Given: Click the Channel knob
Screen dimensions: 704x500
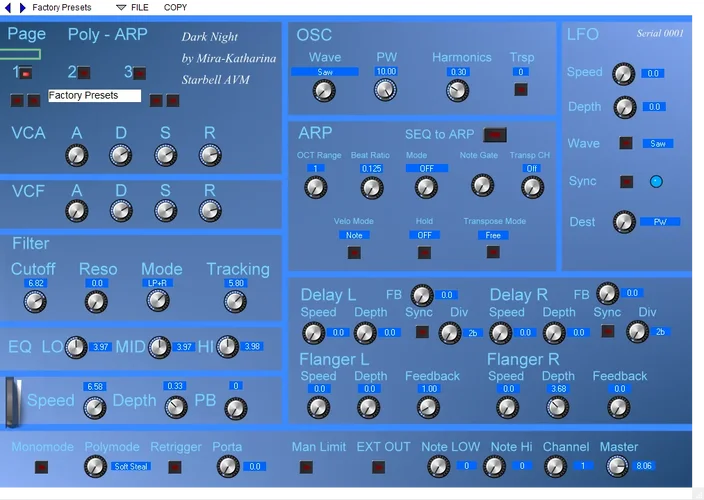Looking at the screenshot, I should pyautogui.click(x=555, y=466).
